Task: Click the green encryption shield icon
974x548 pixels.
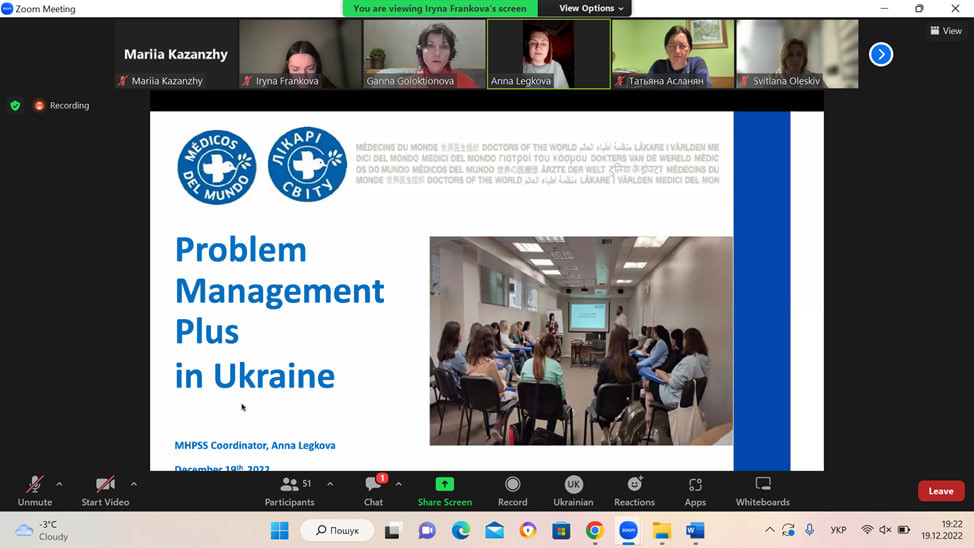Action: click(16, 106)
